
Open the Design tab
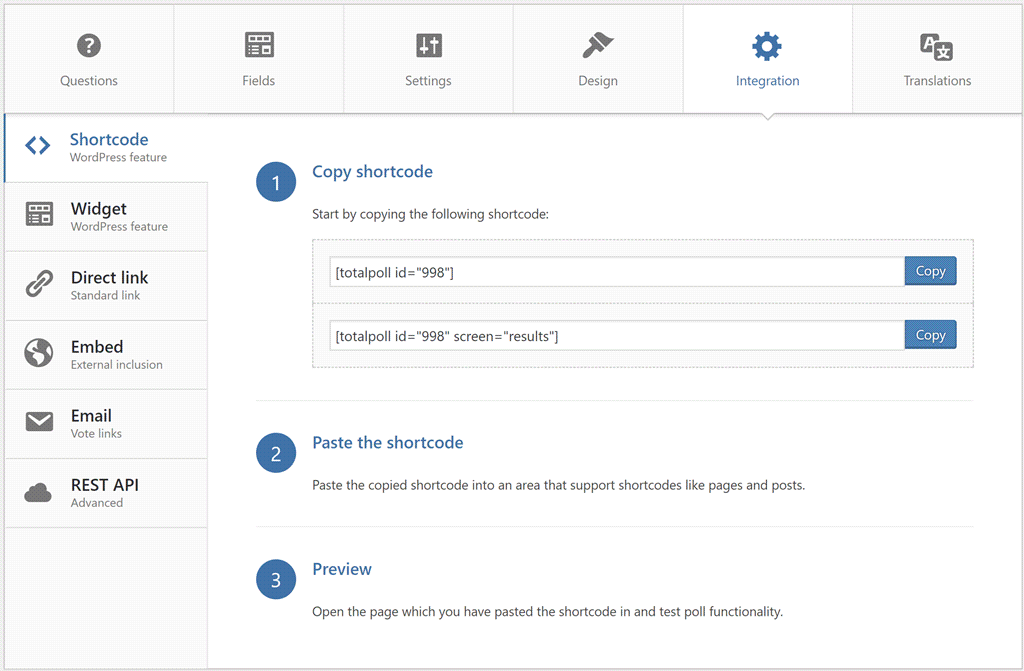click(x=598, y=59)
